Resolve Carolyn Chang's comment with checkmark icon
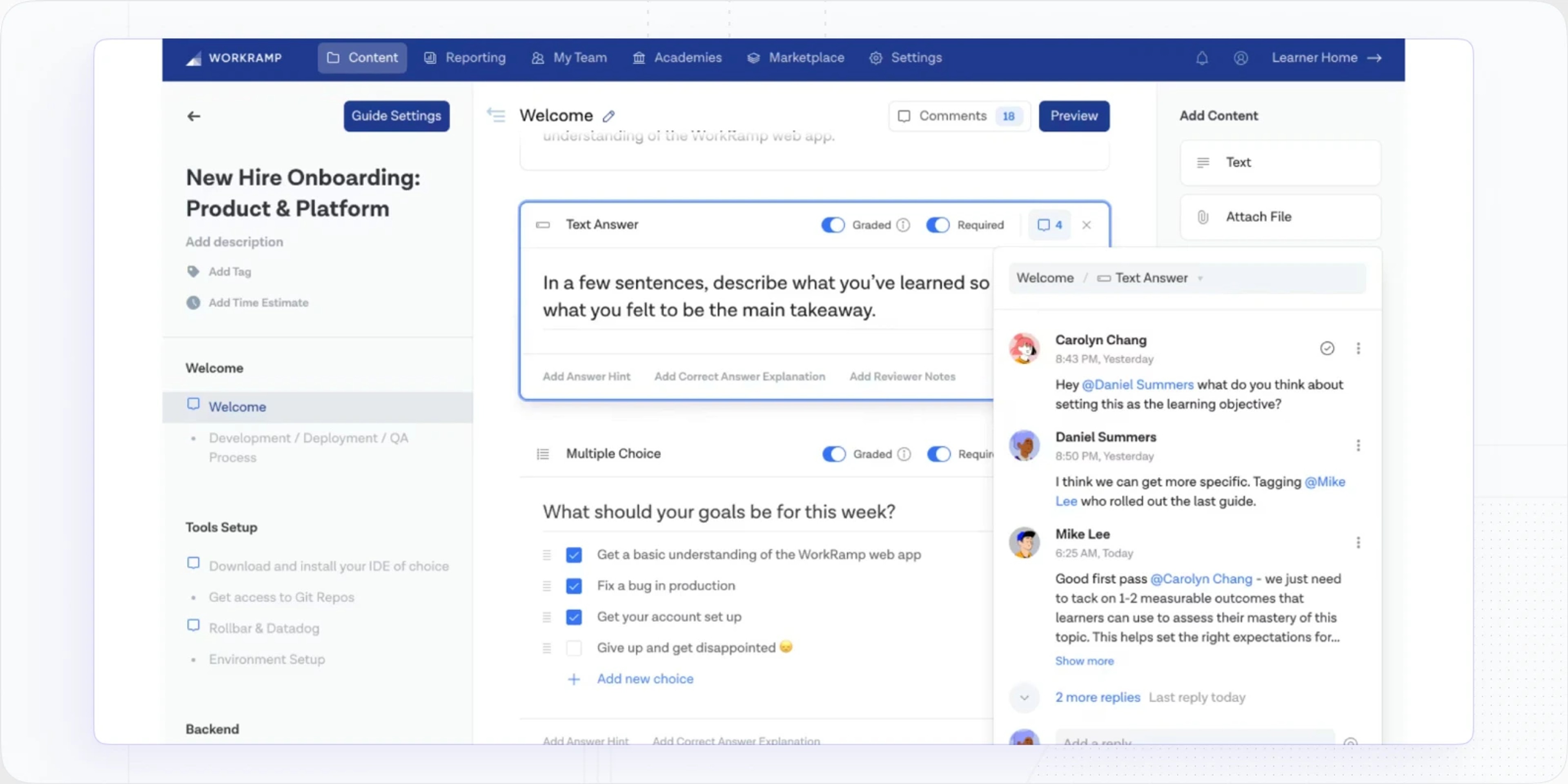 (x=1327, y=348)
